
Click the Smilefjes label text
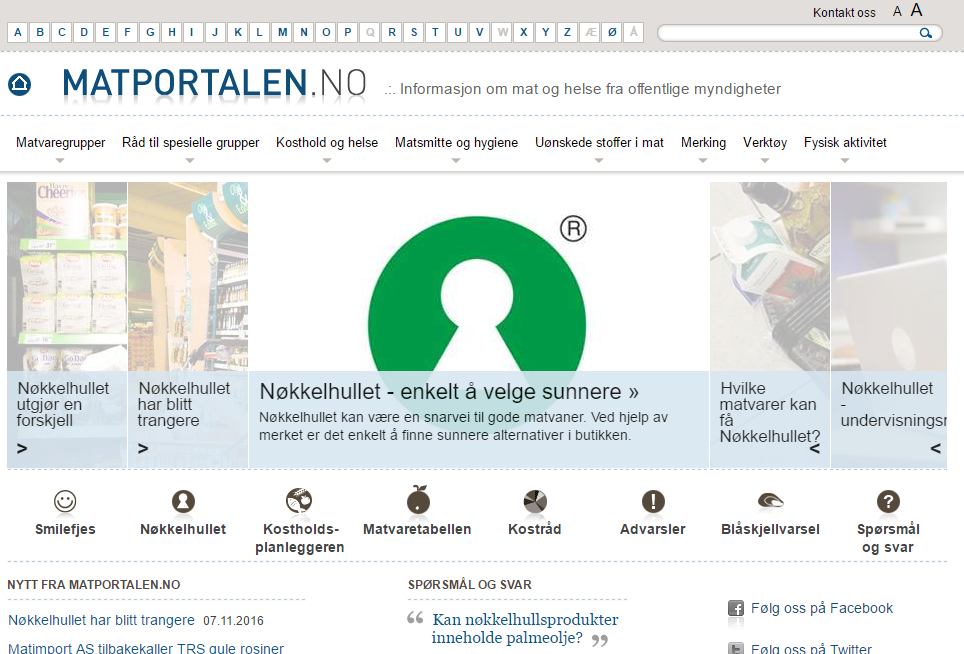tap(65, 529)
